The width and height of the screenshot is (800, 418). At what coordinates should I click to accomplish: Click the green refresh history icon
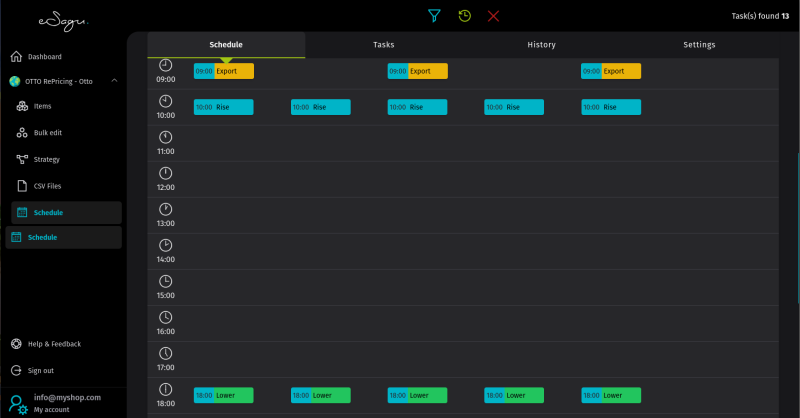click(464, 16)
